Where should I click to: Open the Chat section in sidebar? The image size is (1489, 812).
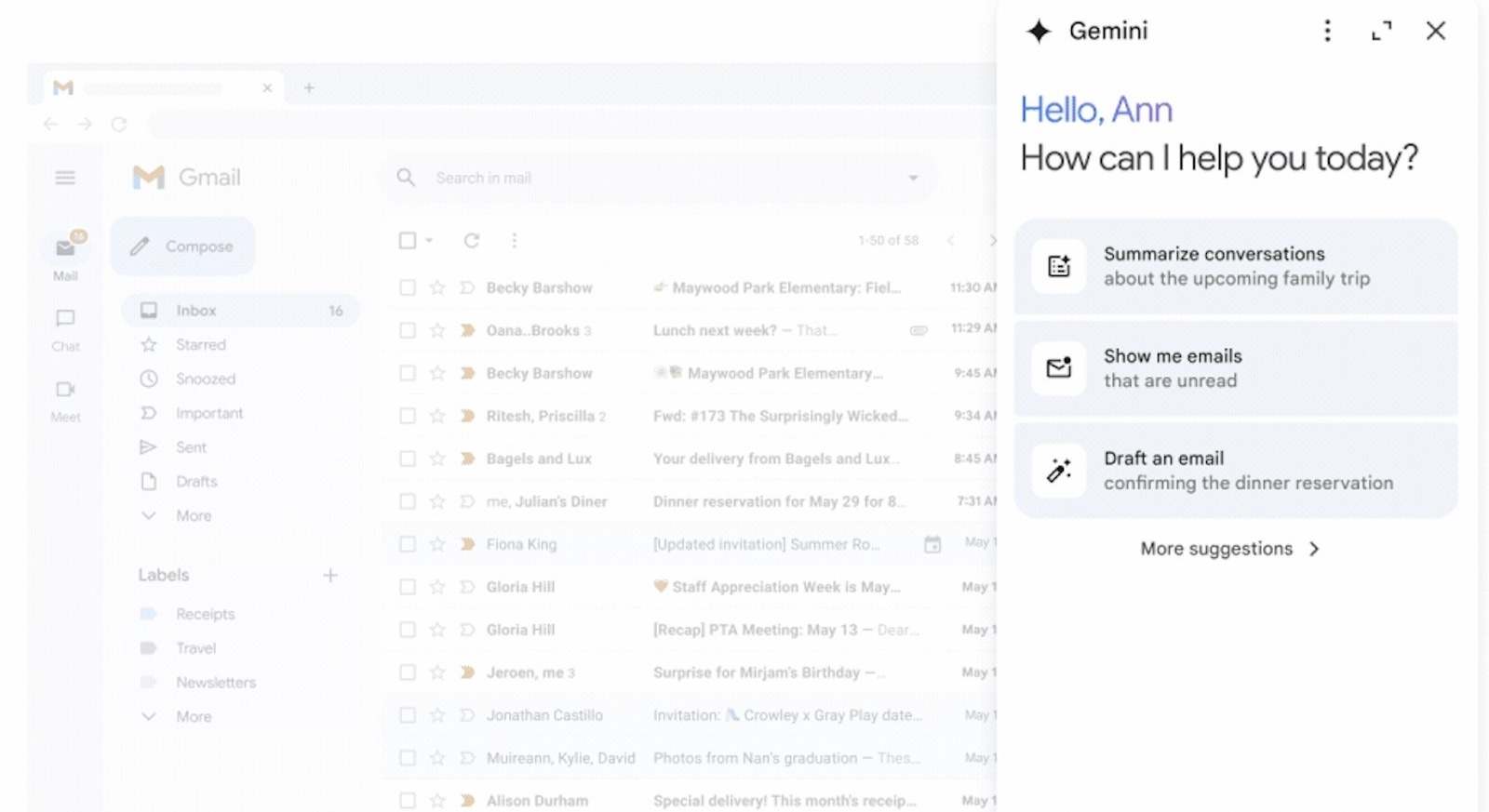(x=65, y=330)
